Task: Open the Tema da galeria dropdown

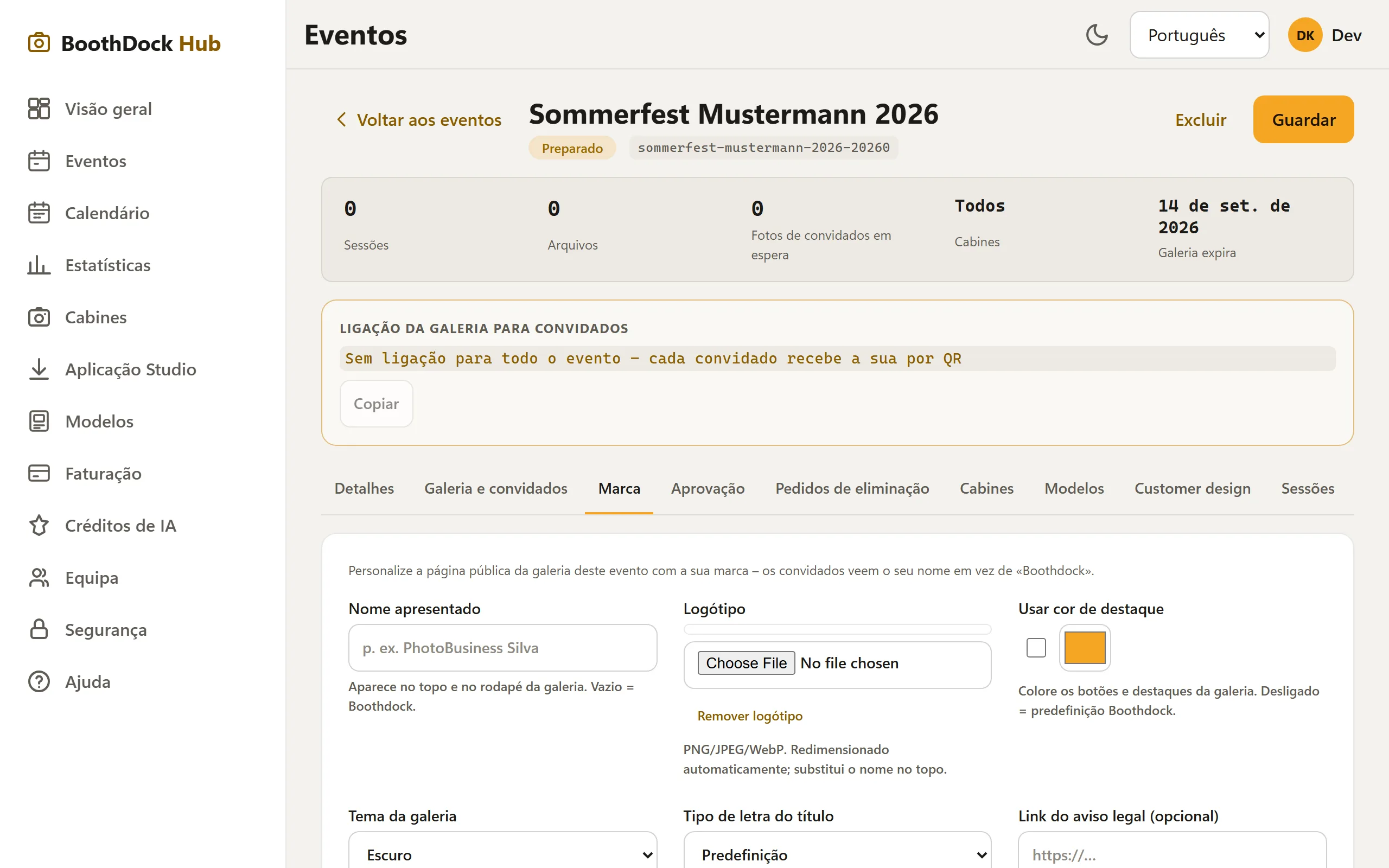Action: [x=502, y=854]
